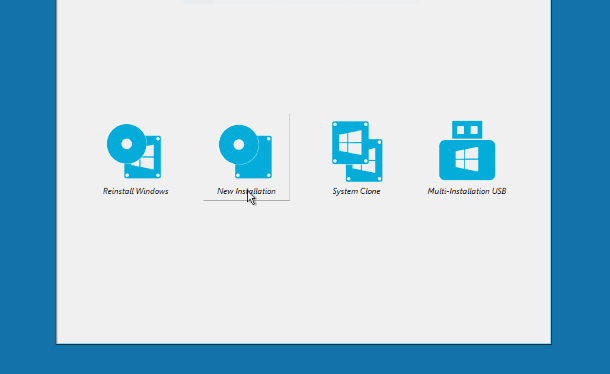The height and width of the screenshot is (374, 610).
Task: Launch System Clone via its icon
Action: (x=357, y=151)
